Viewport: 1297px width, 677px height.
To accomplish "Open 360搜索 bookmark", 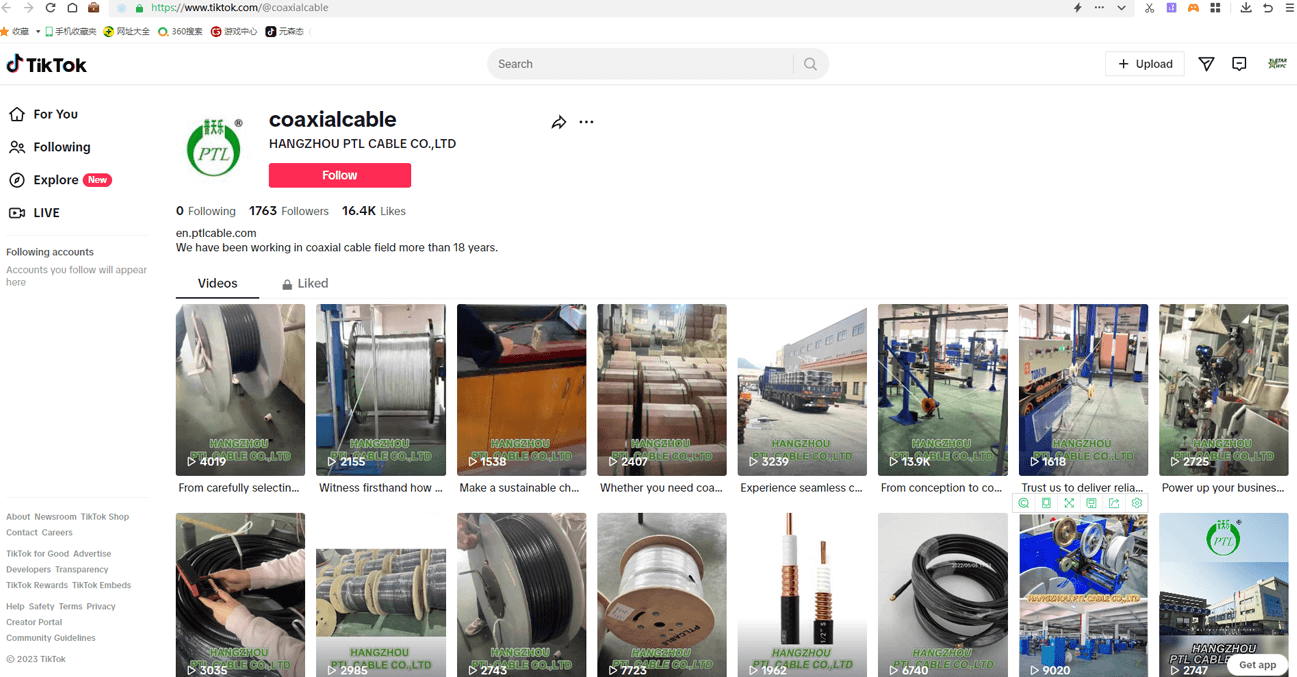I will [x=180, y=31].
